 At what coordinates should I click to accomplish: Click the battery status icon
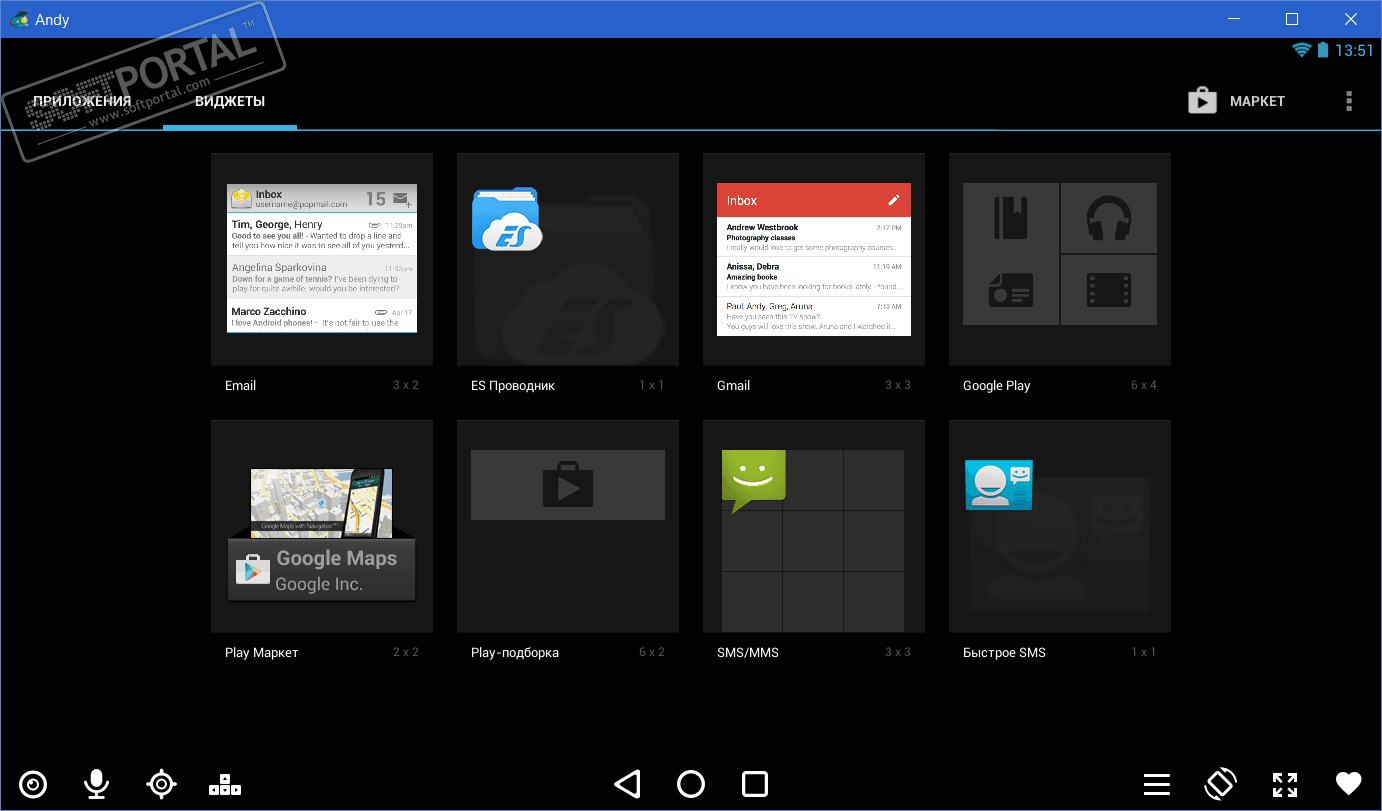tap(1323, 50)
